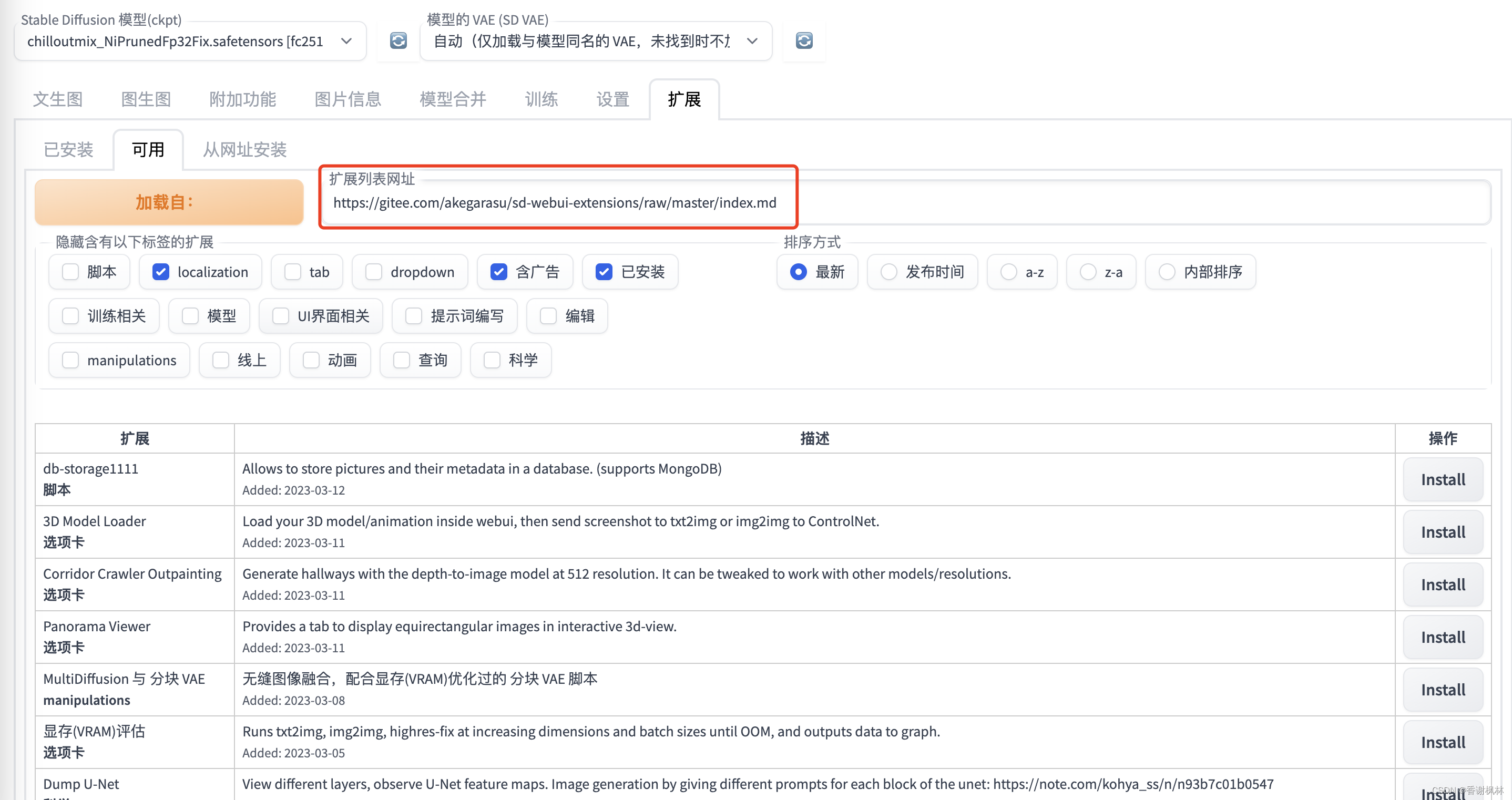The height and width of the screenshot is (800, 1512).
Task: Click refresh icon next to SD VAE dropdown
Action: 803,40
